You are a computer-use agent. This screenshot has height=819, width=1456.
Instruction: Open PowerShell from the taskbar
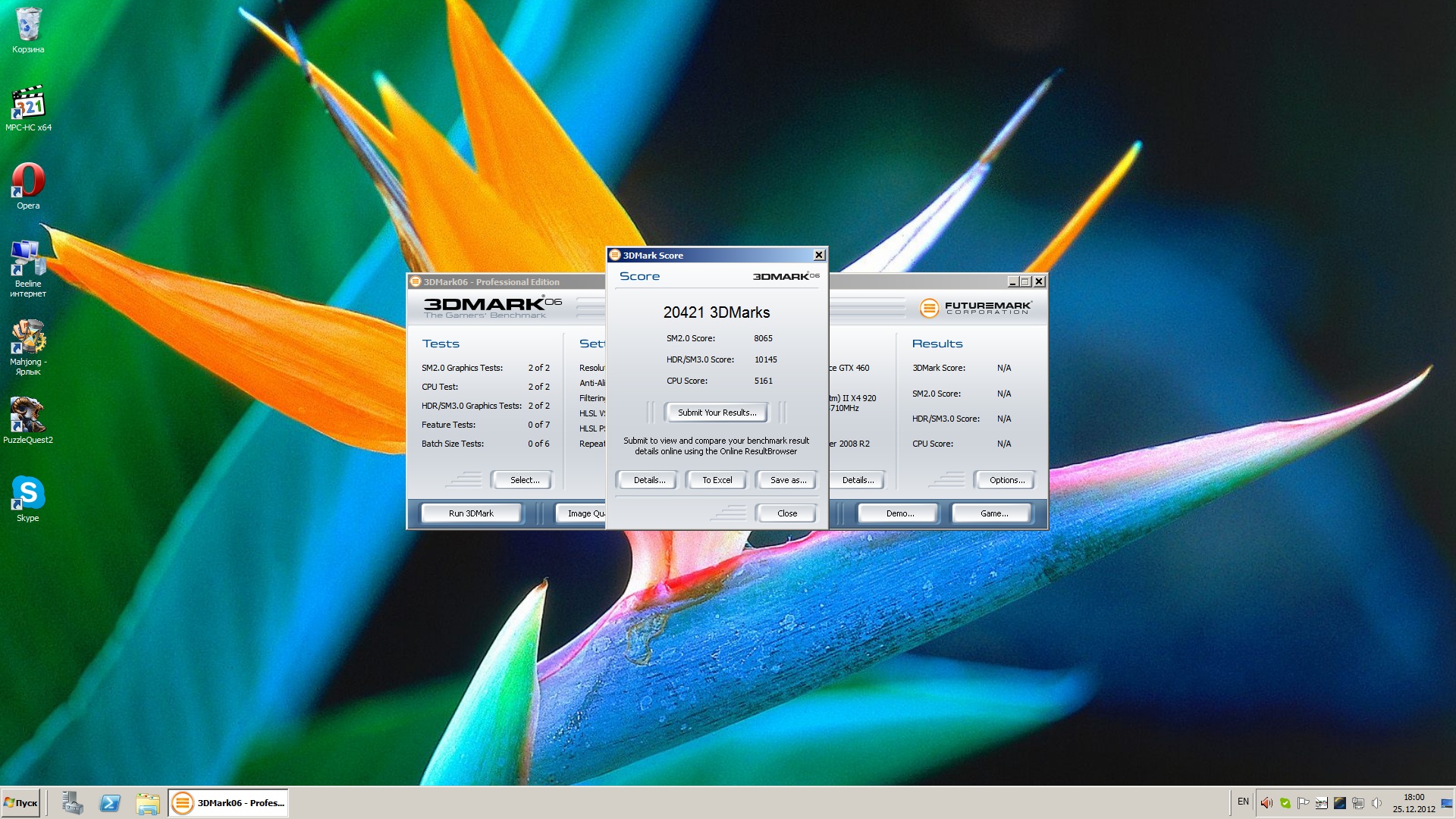(x=110, y=803)
